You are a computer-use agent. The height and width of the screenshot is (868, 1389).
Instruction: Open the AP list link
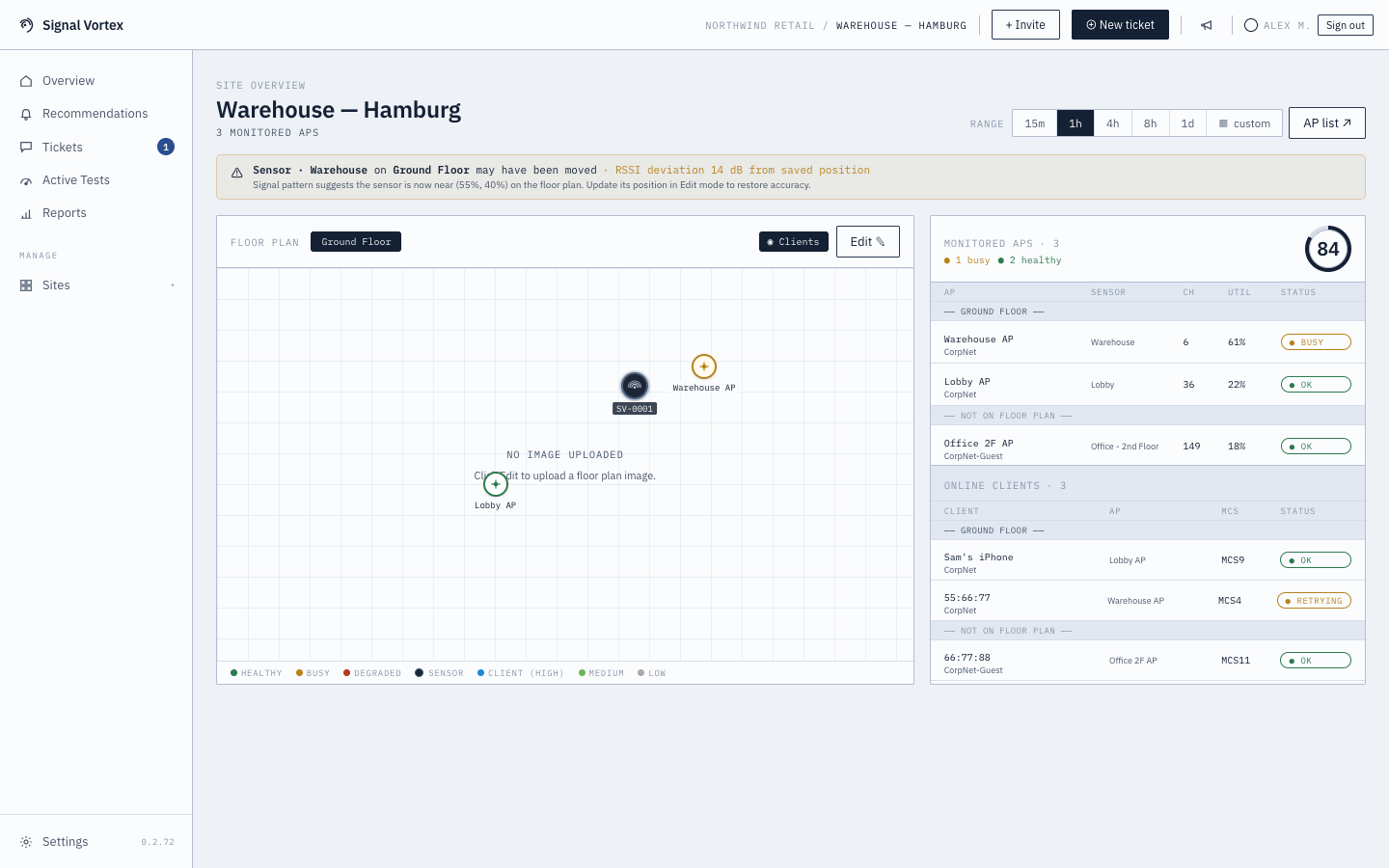[x=1327, y=122]
